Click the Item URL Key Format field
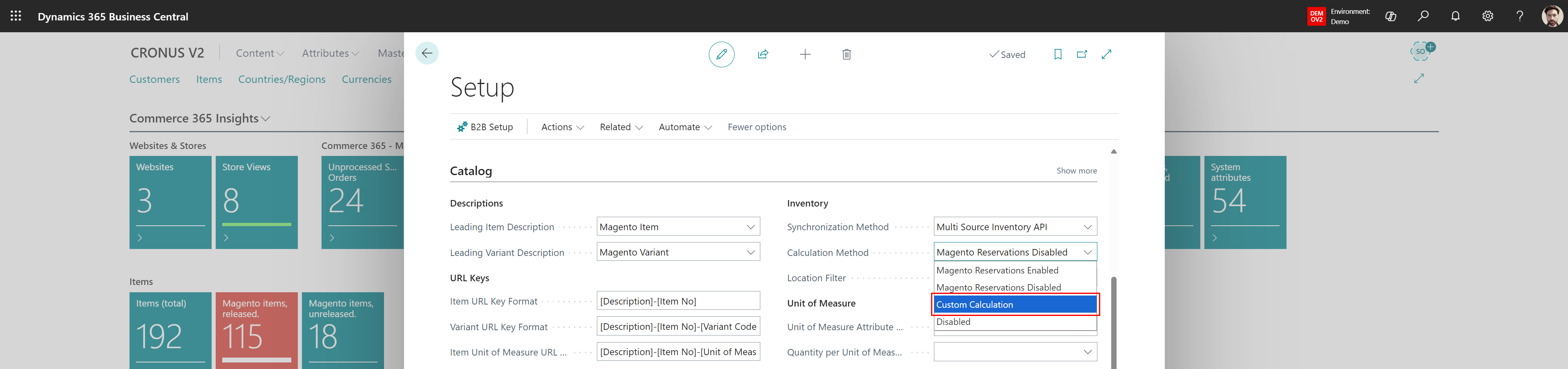The height and width of the screenshot is (369, 1568). click(x=677, y=301)
